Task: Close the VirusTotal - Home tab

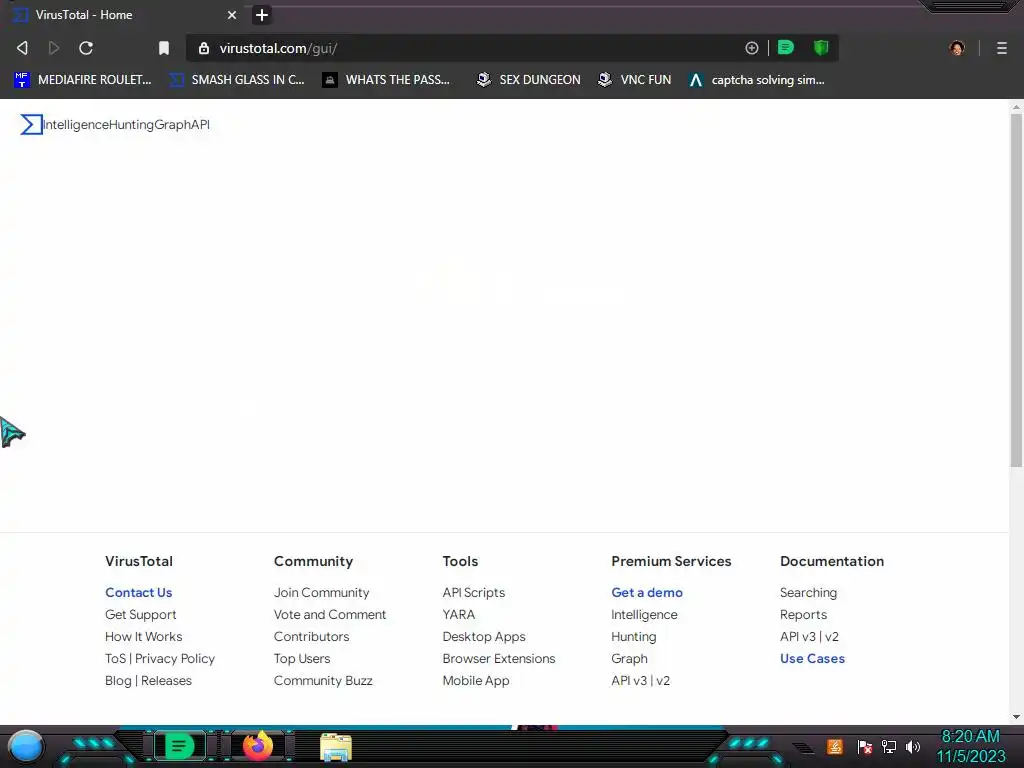Action: [x=232, y=15]
